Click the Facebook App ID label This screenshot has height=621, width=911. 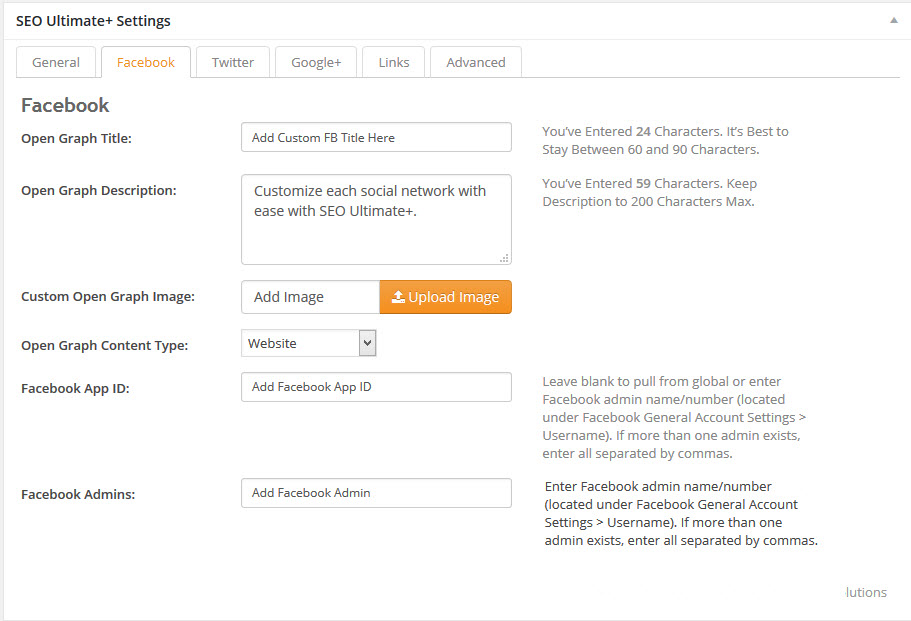tap(75, 388)
